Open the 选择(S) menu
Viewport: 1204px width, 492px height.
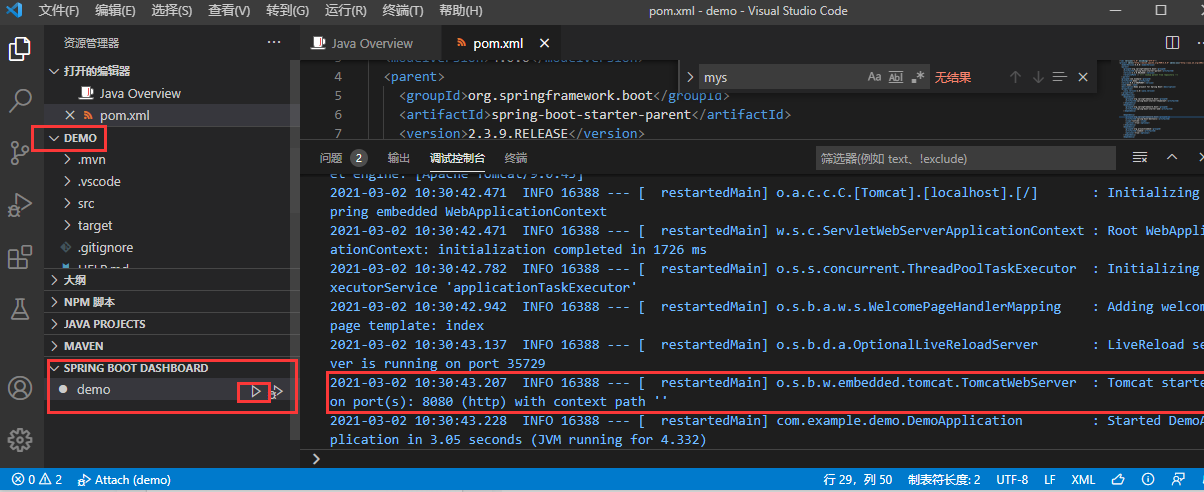click(172, 11)
